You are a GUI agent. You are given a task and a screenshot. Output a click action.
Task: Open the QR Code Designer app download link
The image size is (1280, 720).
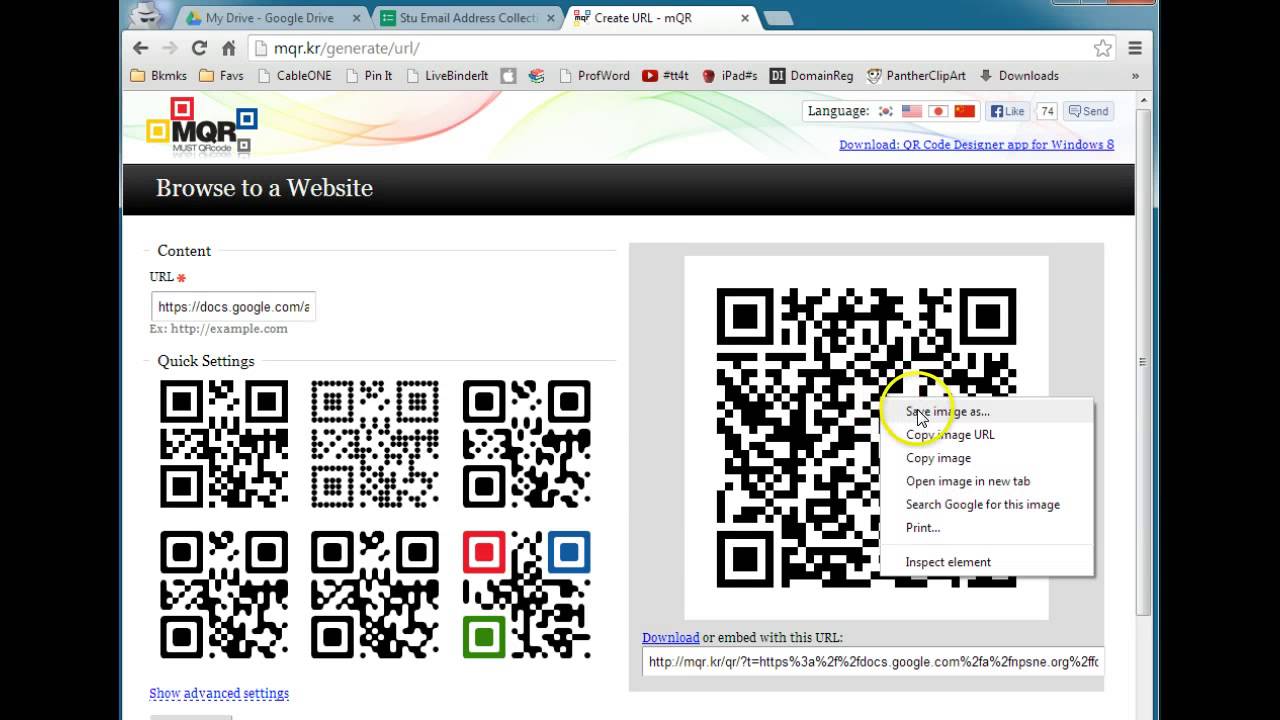coord(976,144)
